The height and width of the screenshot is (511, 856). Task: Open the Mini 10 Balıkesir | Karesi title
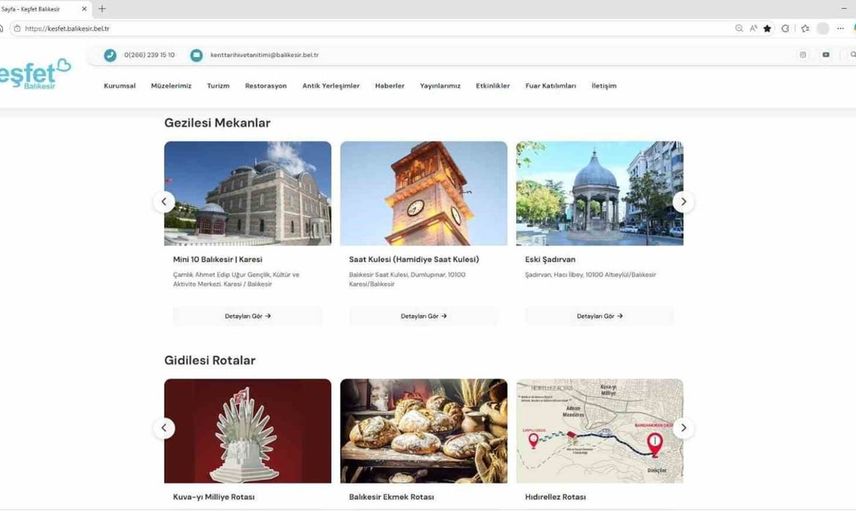coord(218,259)
